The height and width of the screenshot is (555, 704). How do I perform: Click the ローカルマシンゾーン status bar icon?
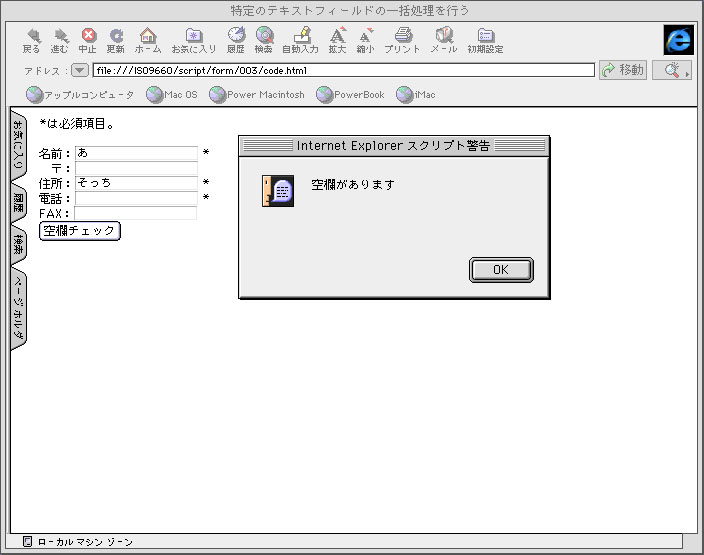pyautogui.click(x=27, y=542)
